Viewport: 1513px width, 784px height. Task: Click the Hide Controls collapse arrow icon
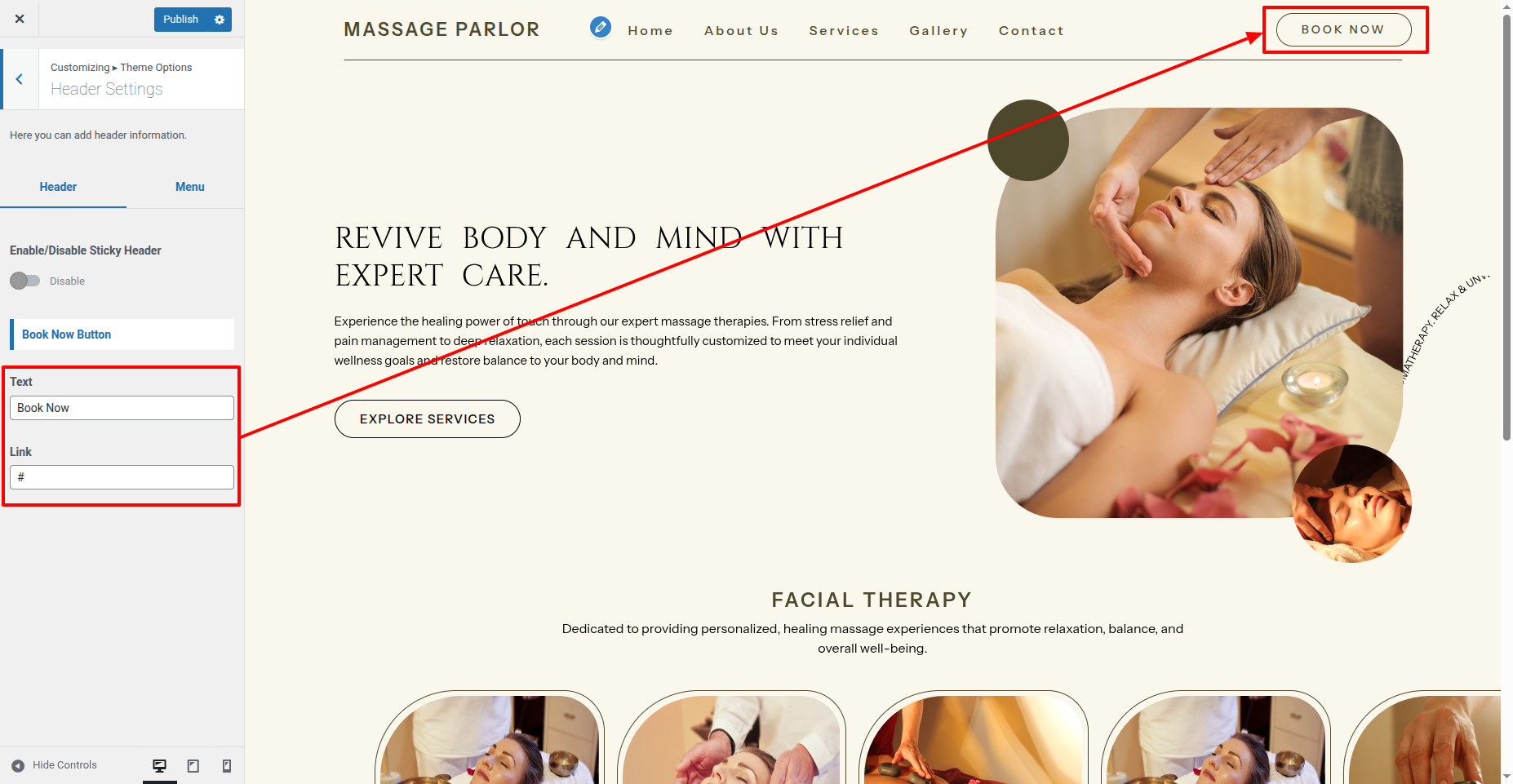tap(18, 765)
